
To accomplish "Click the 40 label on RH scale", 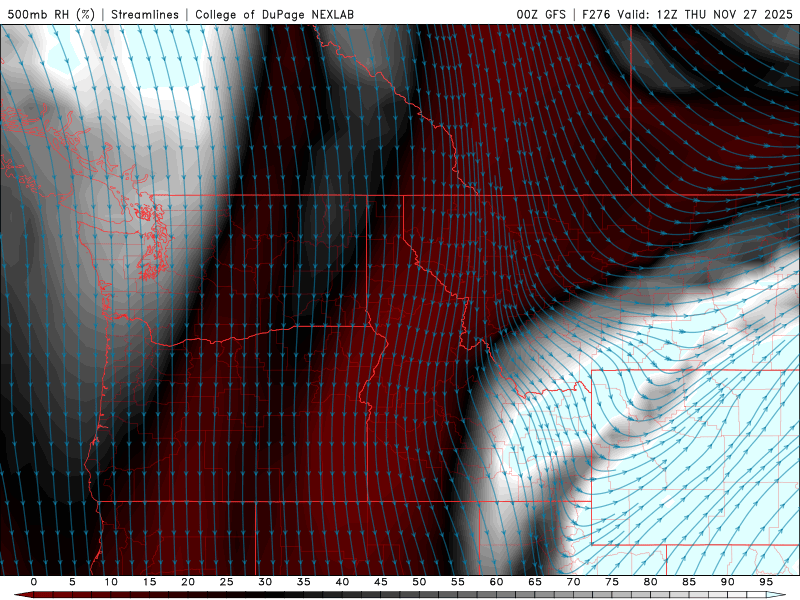I will (x=342, y=582).
